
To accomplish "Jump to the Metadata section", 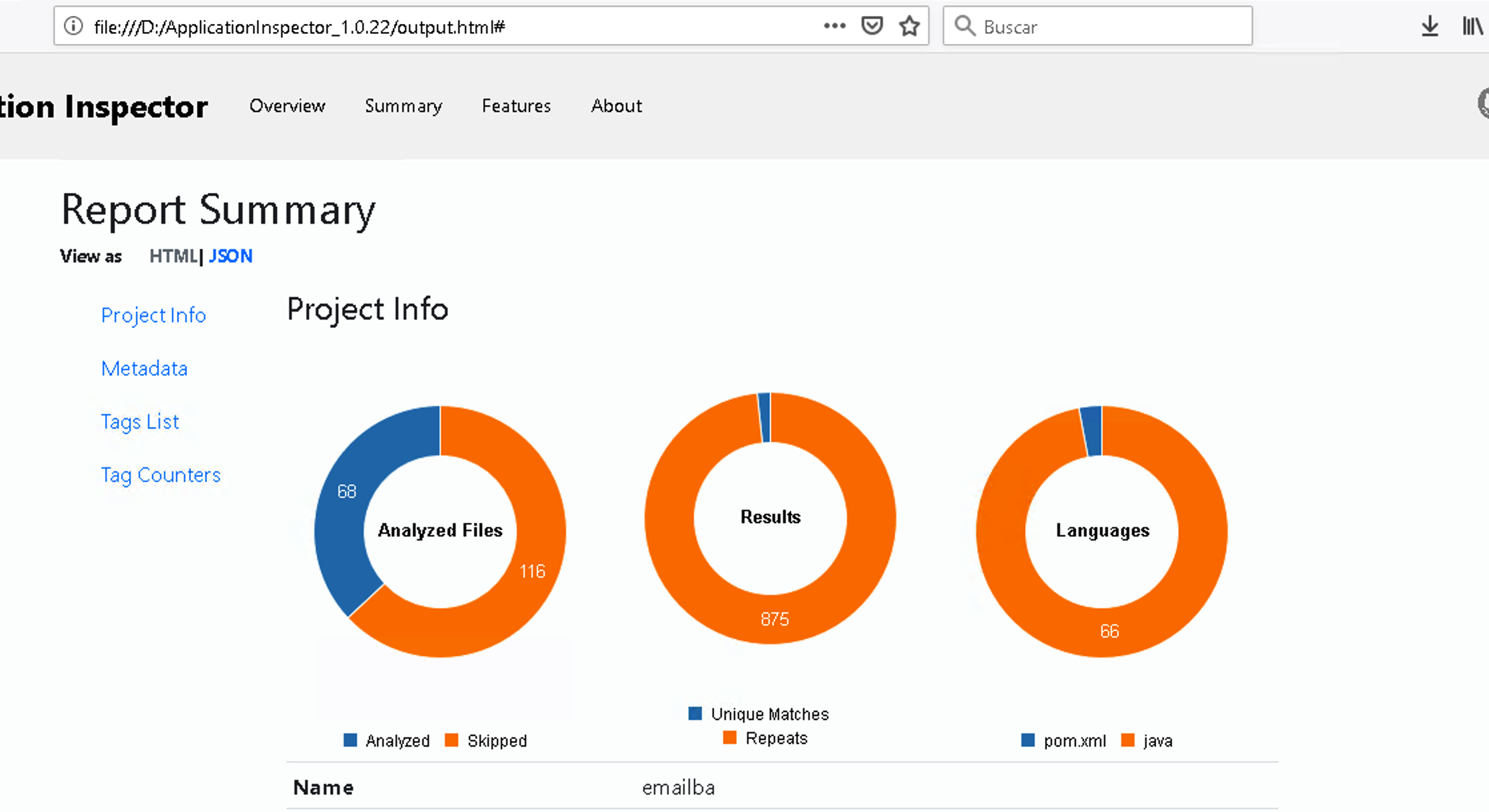I will coord(144,368).
